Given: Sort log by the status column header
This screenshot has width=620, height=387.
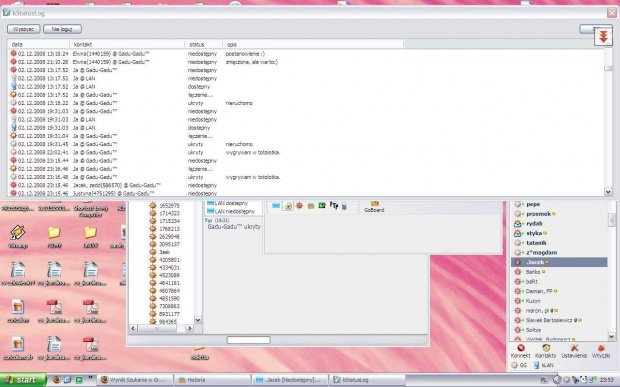Looking at the screenshot, I should 203,44.
